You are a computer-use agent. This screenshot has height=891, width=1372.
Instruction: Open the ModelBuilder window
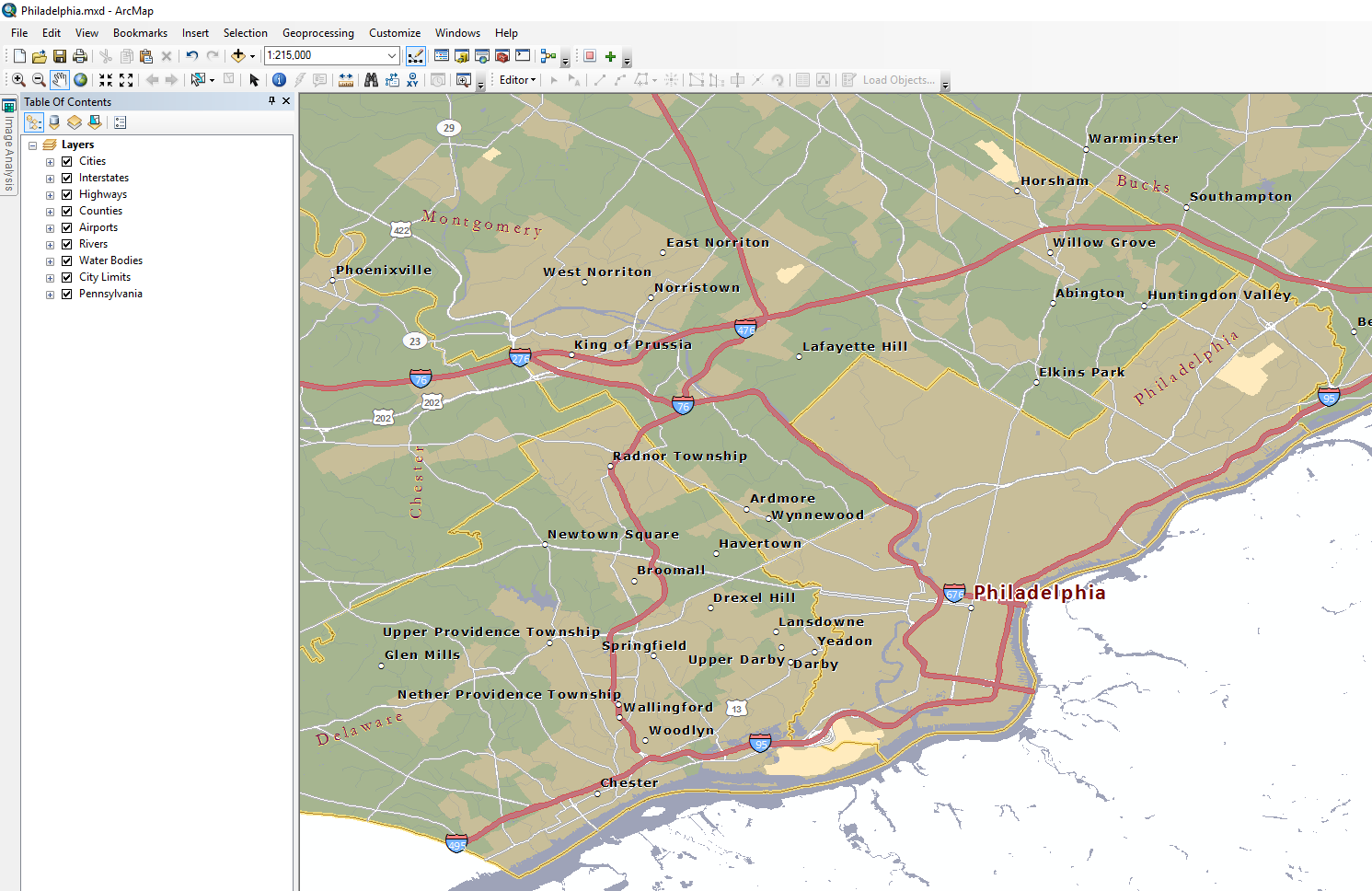(x=548, y=56)
